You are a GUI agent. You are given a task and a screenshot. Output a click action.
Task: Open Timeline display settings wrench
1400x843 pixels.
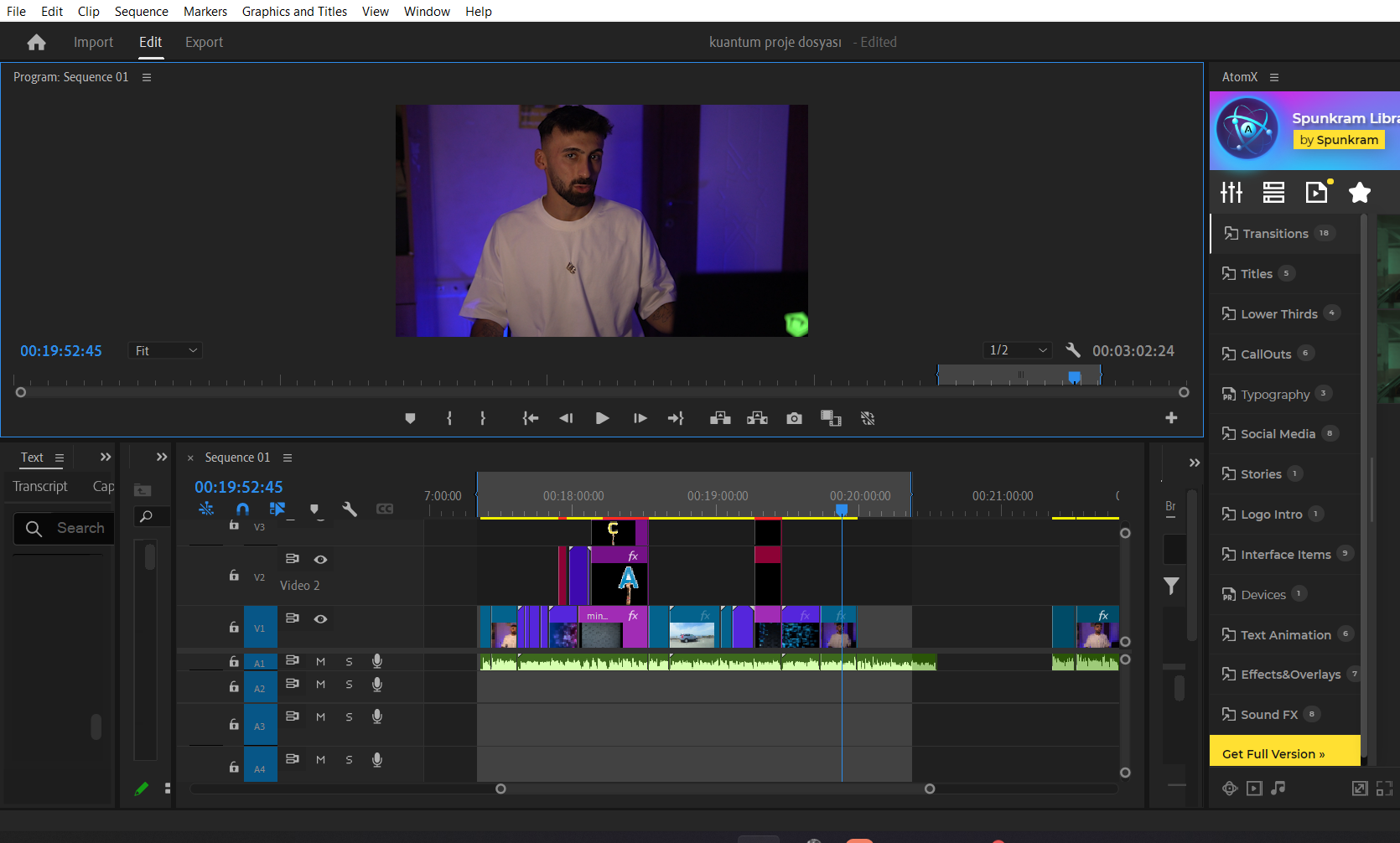point(350,509)
